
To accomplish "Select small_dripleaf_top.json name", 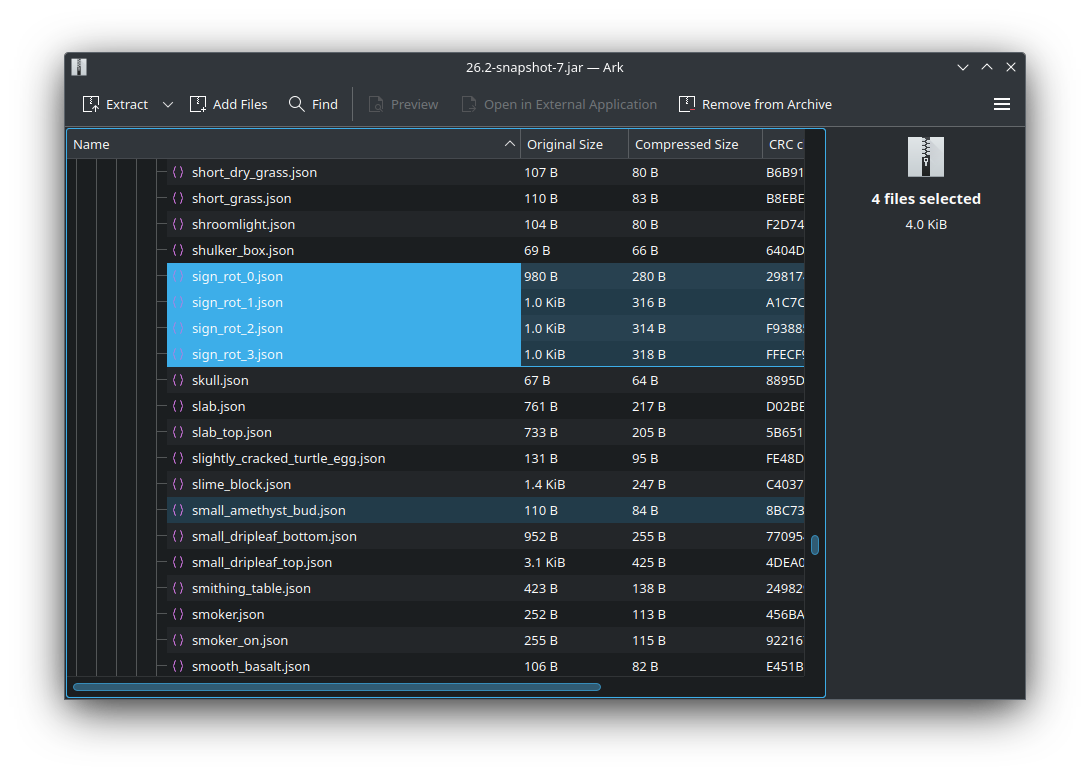I will [x=262, y=562].
